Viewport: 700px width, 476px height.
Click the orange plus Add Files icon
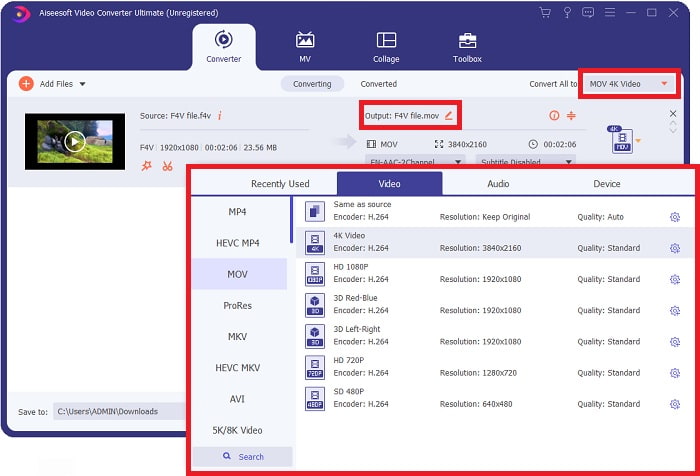pyautogui.click(x=26, y=84)
